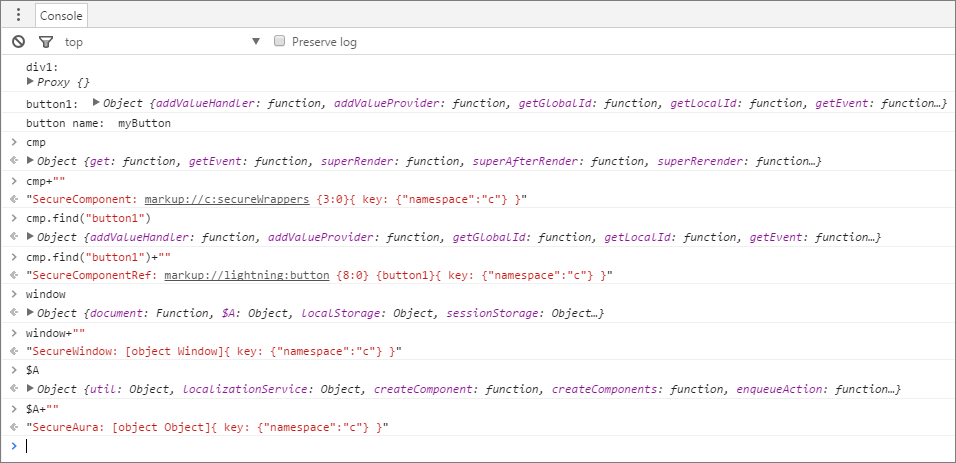Expand the Object returned by cmp

(x=30, y=161)
